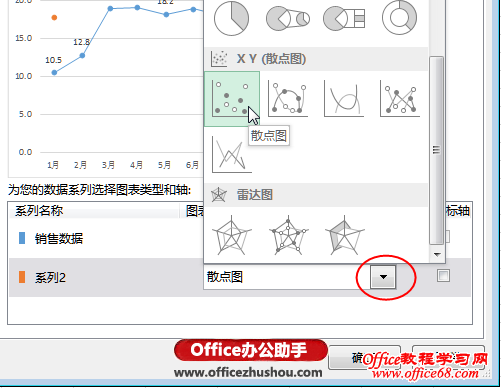Click the orange 系列2 color marker

[x=22, y=277]
